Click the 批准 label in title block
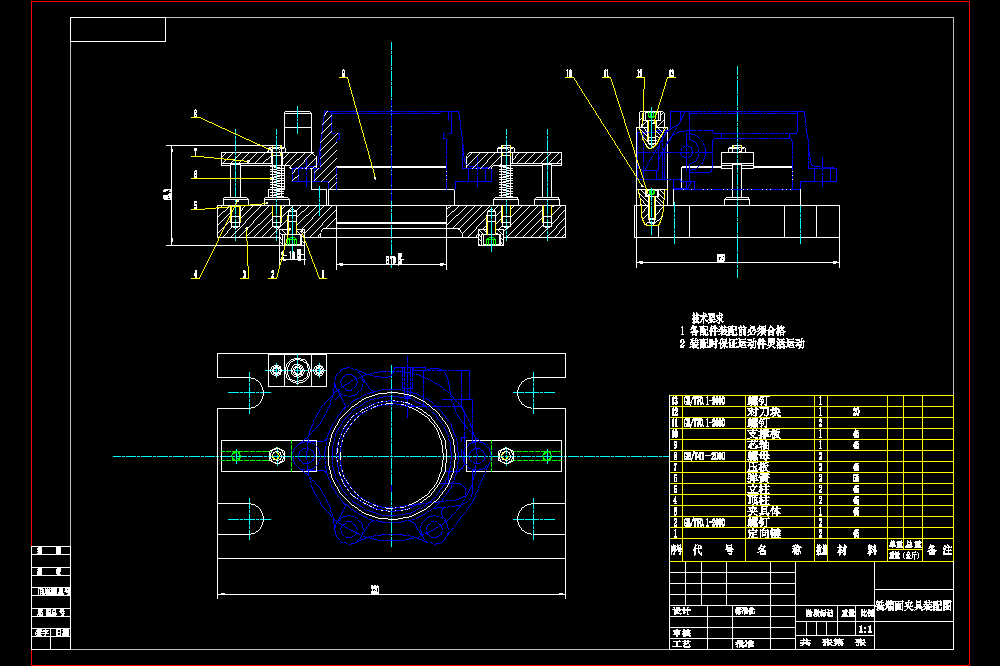The height and width of the screenshot is (666, 1000). pyautogui.click(x=744, y=644)
